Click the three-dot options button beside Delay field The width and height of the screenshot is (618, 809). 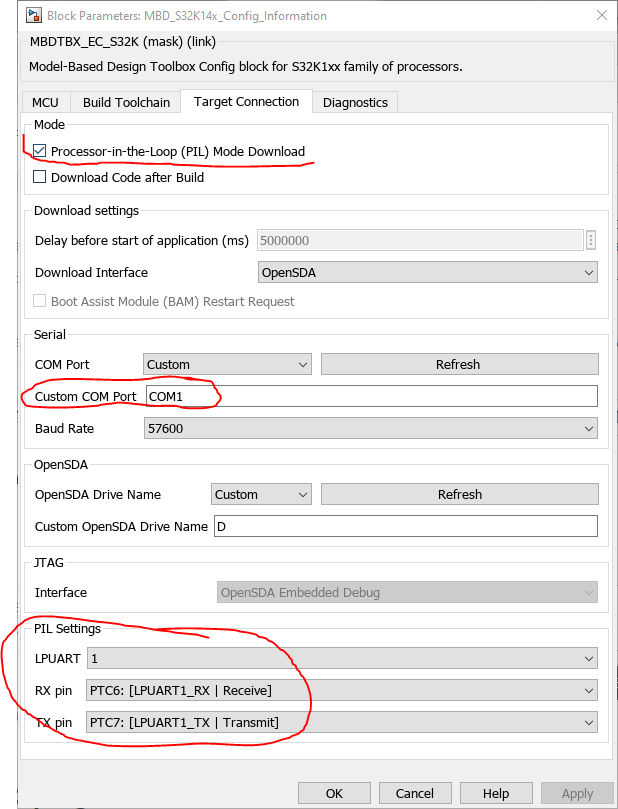click(591, 240)
